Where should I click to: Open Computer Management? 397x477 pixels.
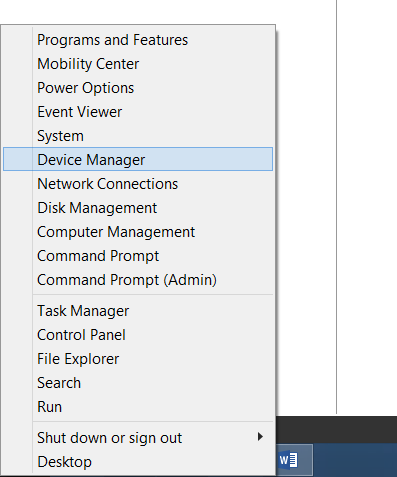[x=138, y=232]
